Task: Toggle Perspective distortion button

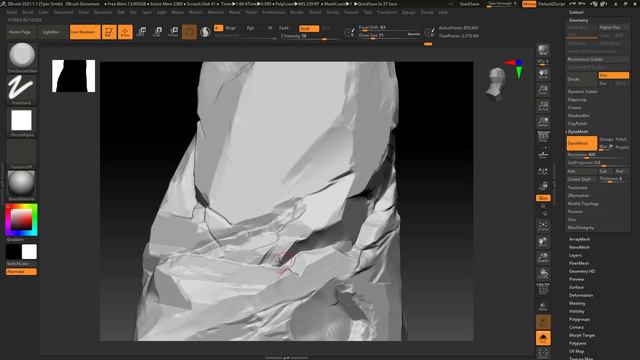Action: [543, 138]
